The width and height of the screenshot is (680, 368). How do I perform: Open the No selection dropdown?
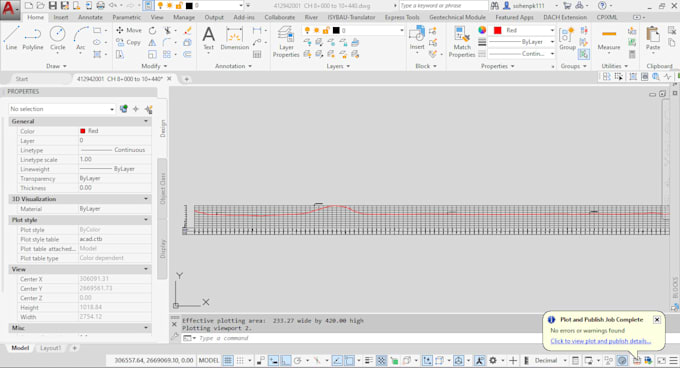tap(62, 109)
